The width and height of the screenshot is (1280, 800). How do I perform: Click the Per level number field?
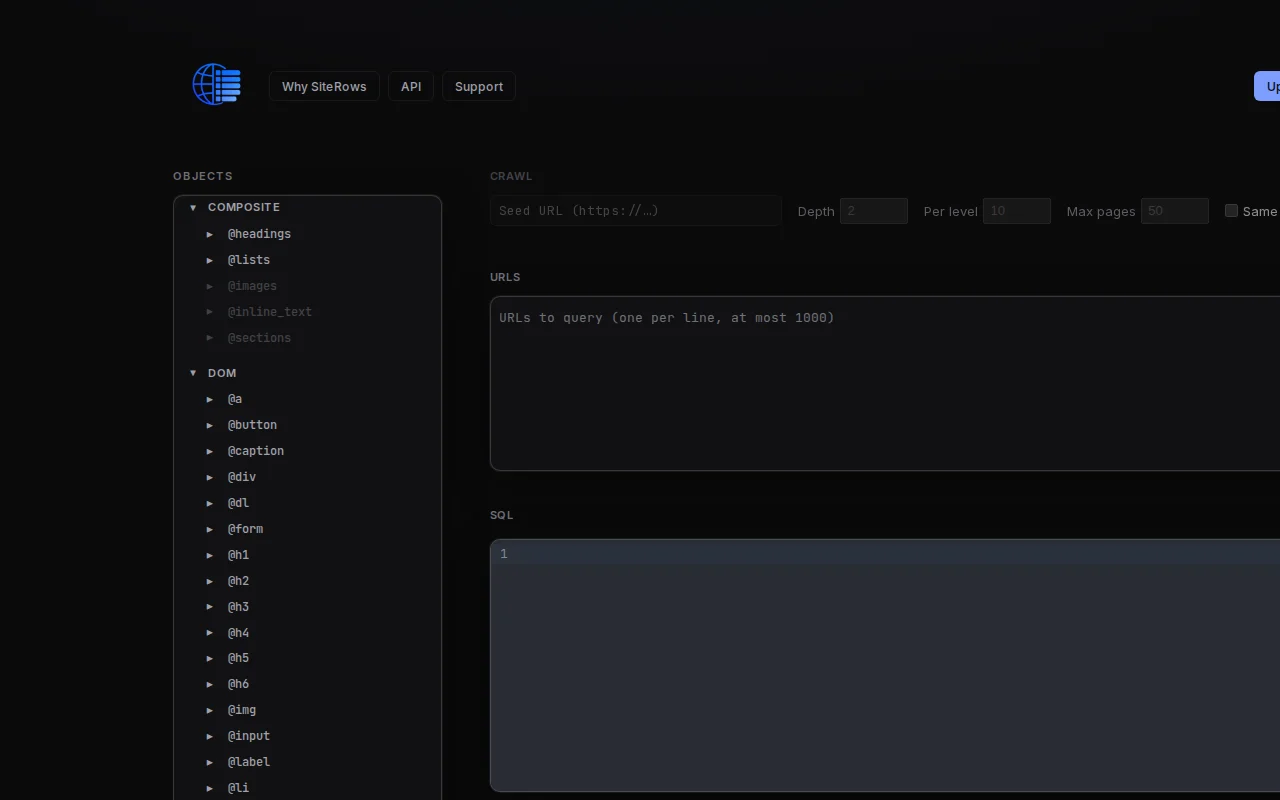pyautogui.click(x=1017, y=211)
